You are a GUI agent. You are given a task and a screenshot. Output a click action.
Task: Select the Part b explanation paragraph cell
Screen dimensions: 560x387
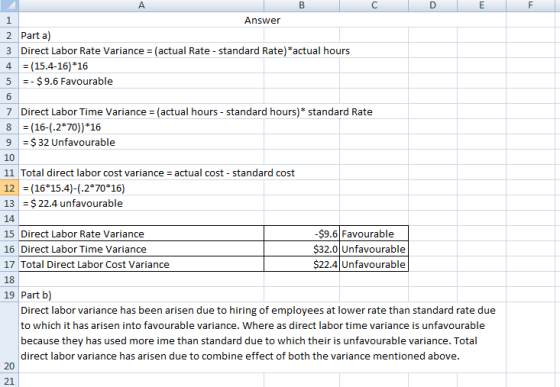tap(262, 337)
